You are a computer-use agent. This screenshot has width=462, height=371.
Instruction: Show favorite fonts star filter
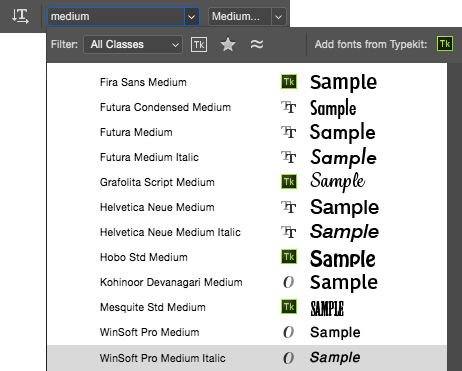228,44
